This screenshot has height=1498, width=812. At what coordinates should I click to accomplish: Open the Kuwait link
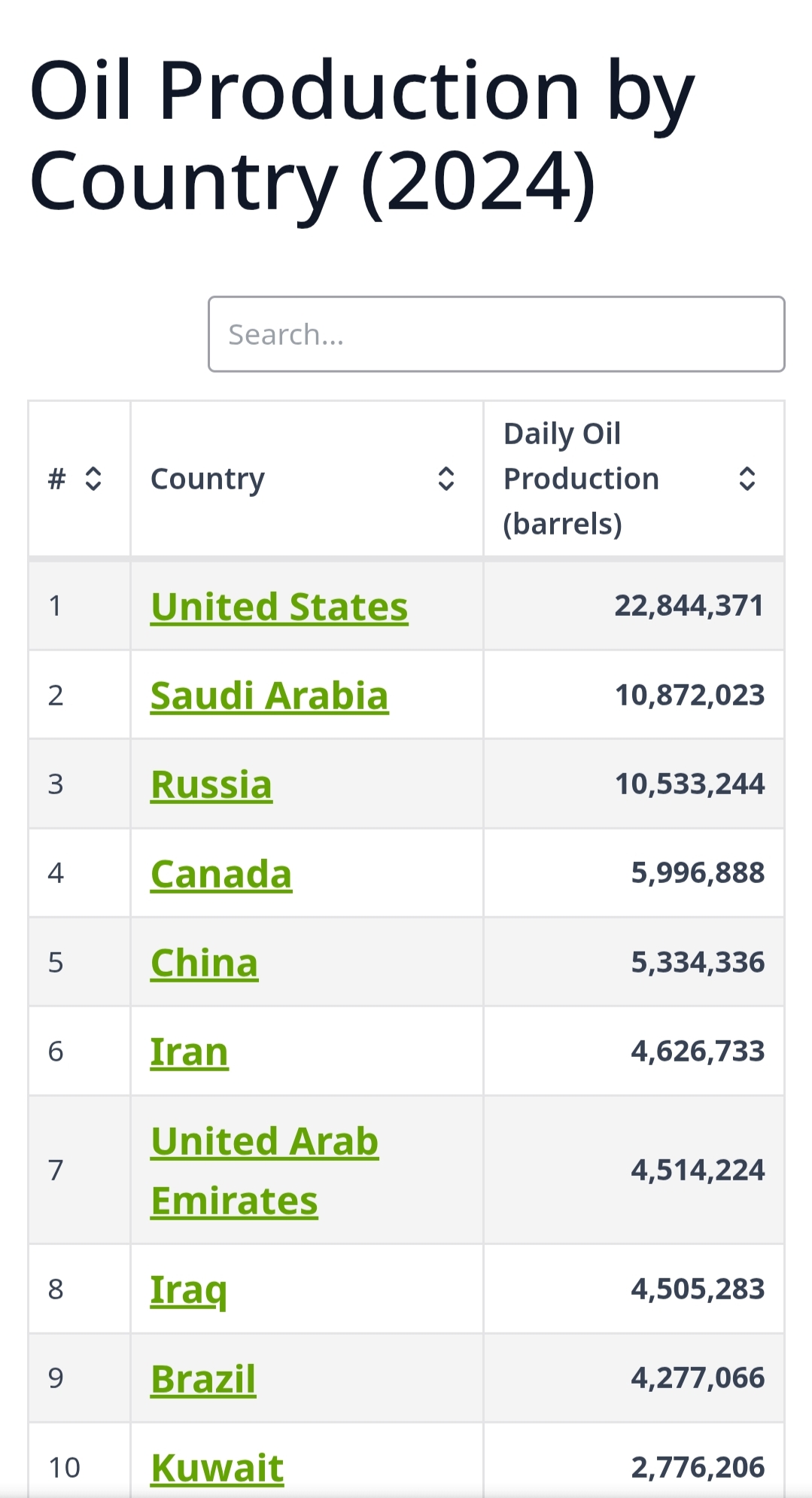pyautogui.click(x=217, y=1468)
